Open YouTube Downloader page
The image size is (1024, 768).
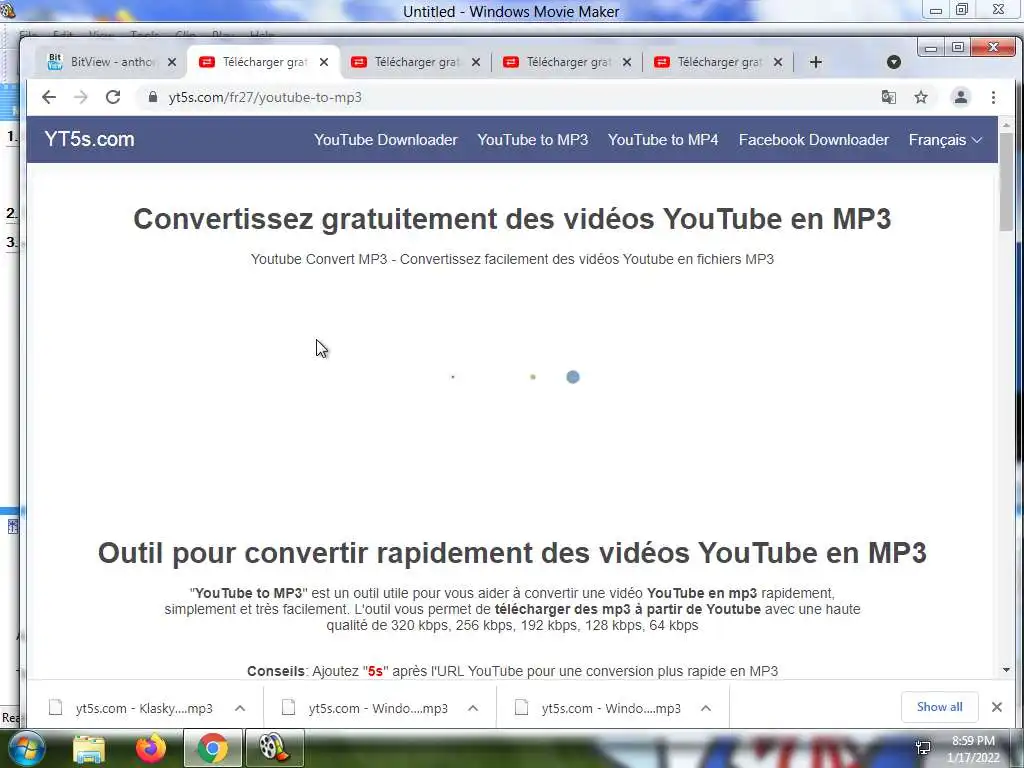[385, 140]
